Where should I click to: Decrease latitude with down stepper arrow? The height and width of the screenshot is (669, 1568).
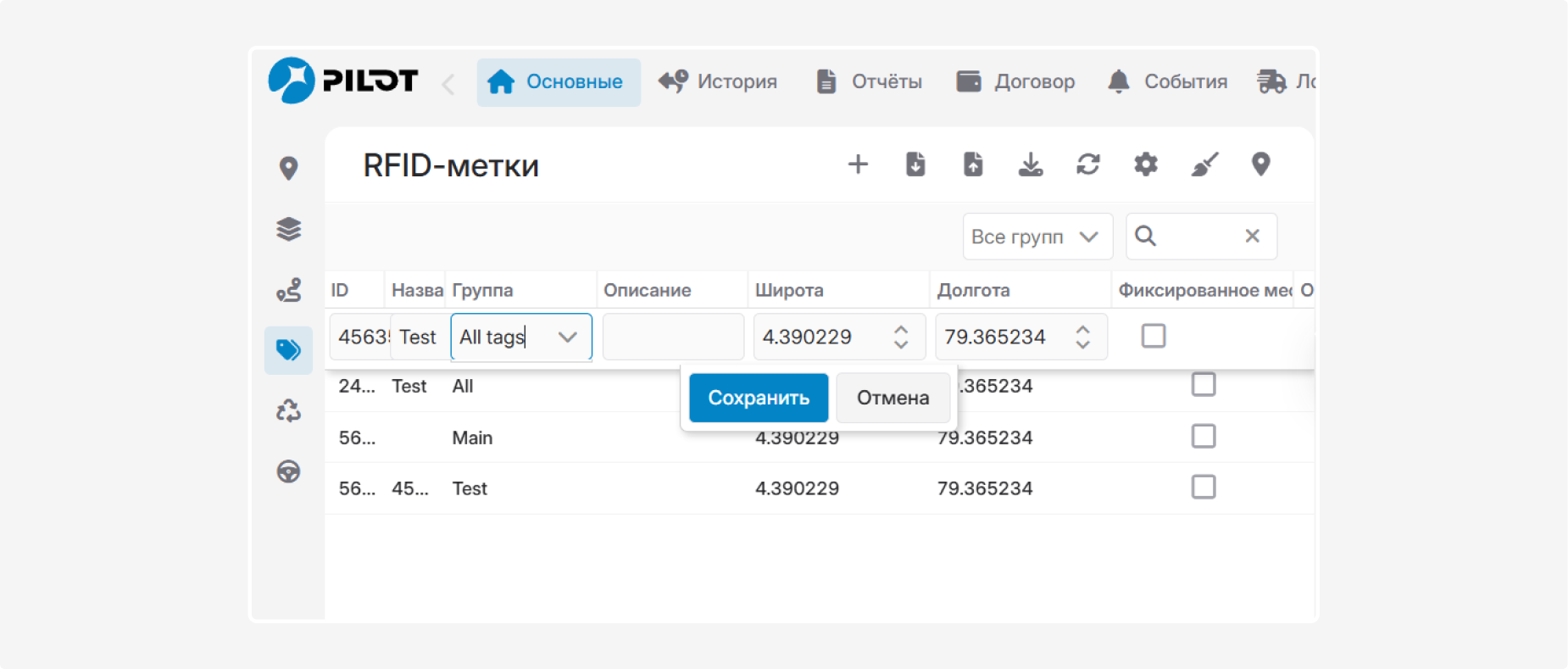click(901, 344)
